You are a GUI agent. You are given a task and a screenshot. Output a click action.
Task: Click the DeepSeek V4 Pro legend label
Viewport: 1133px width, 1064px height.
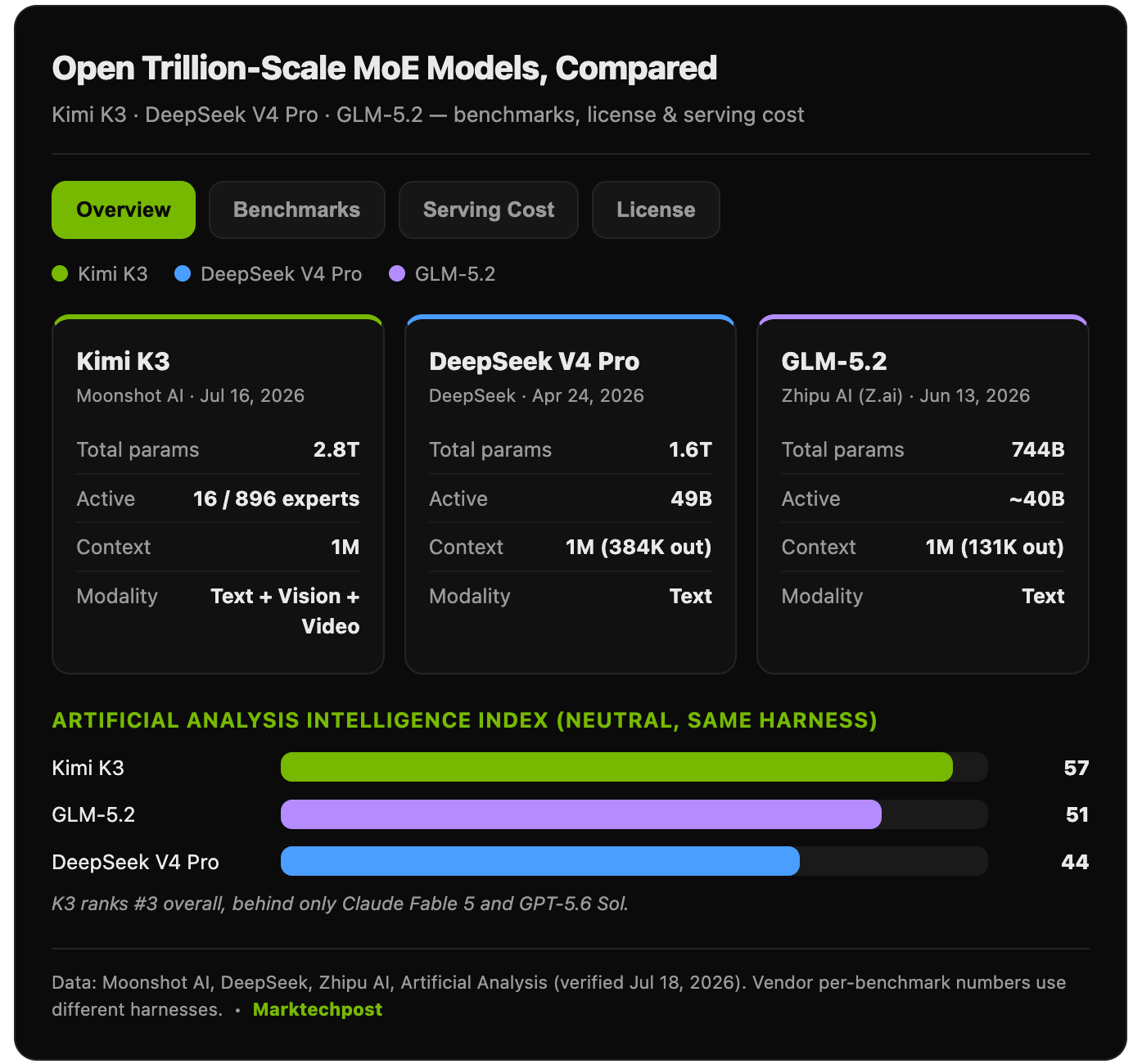click(281, 273)
